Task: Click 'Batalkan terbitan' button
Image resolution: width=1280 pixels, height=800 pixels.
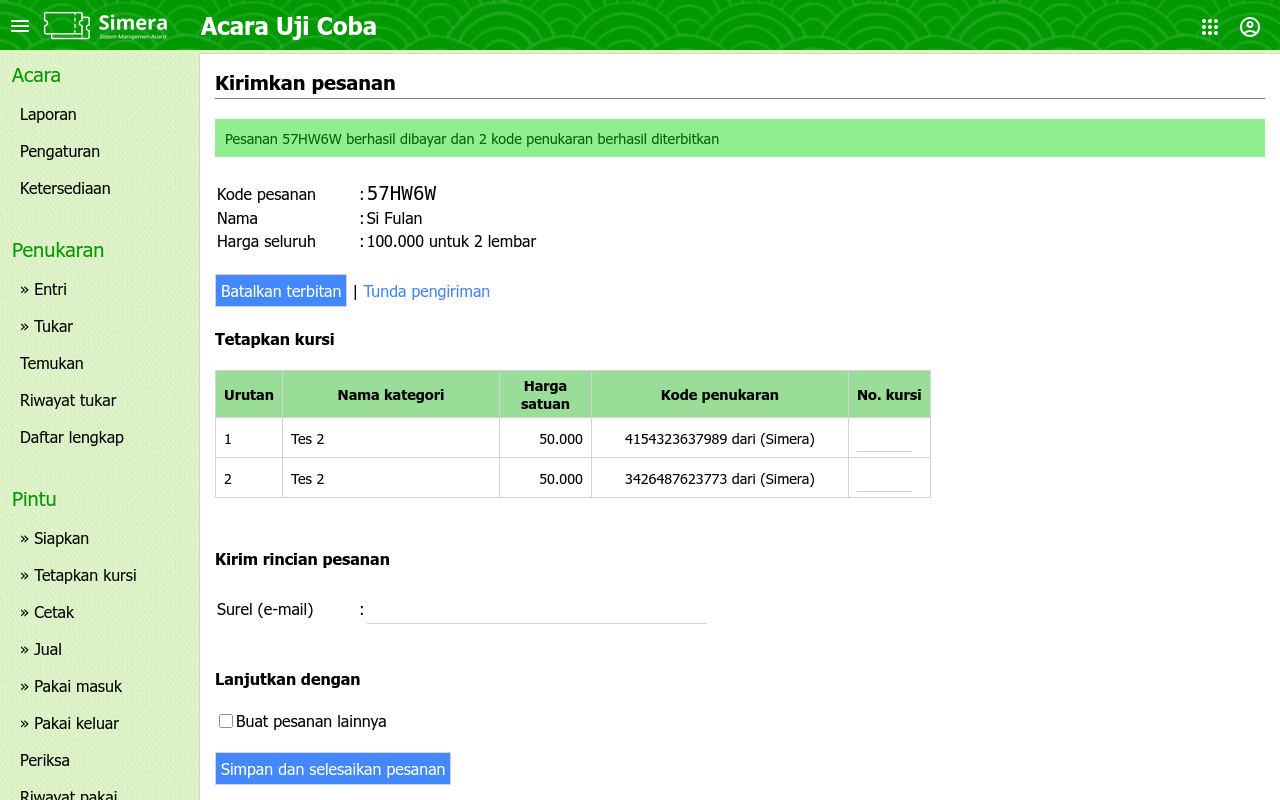Action: pos(281,291)
